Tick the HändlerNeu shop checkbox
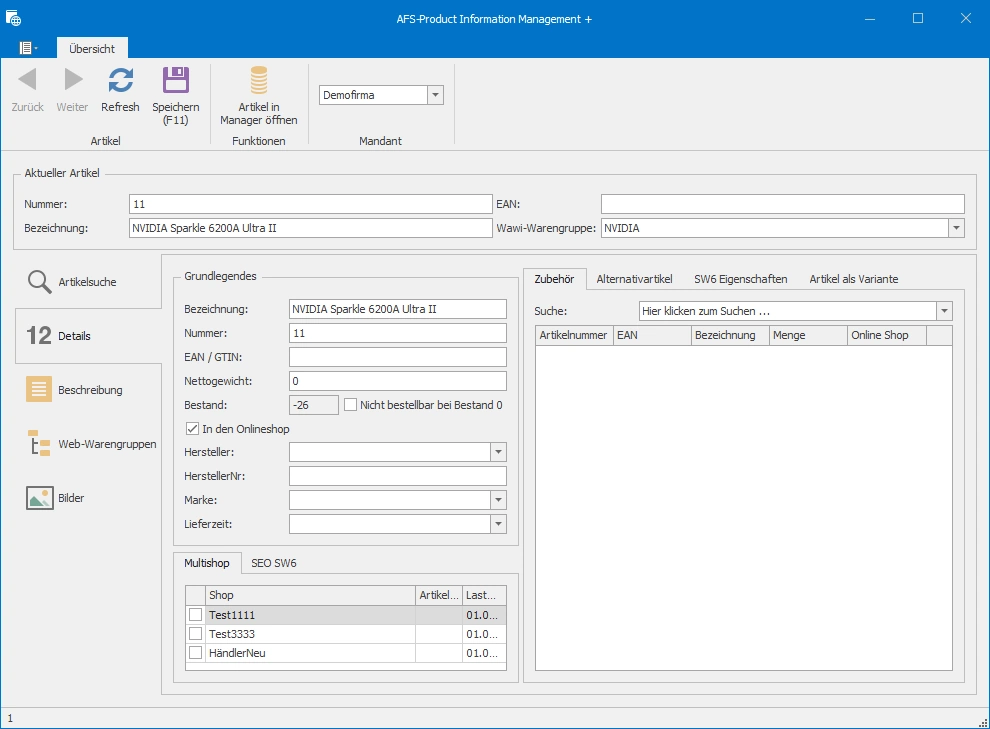Screen dimensions: 990x729 point(196,653)
